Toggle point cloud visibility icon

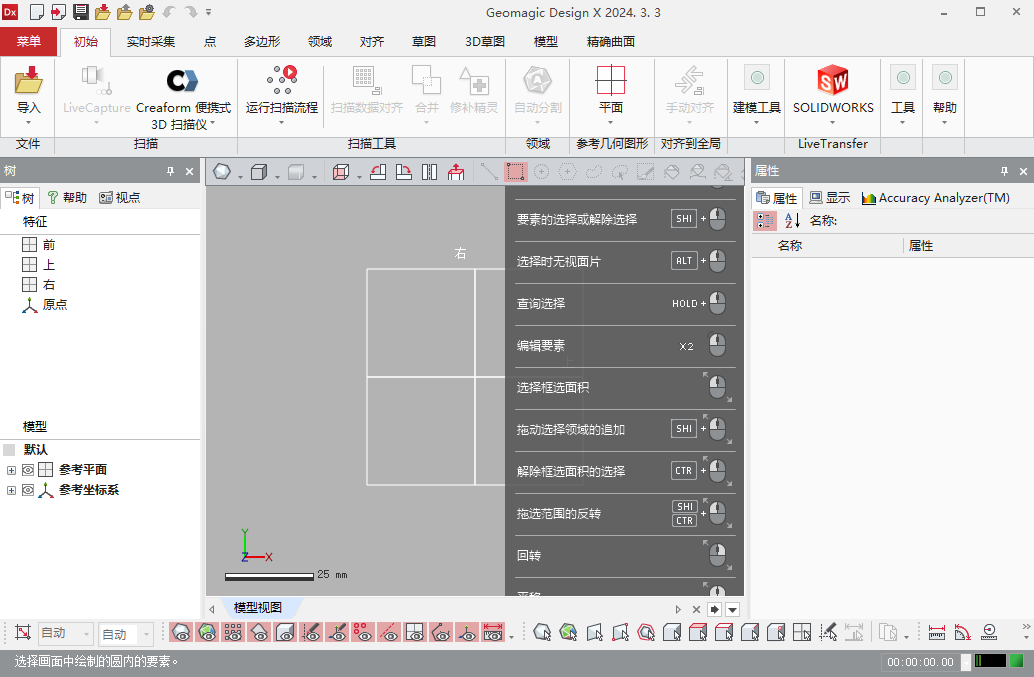pos(233,633)
